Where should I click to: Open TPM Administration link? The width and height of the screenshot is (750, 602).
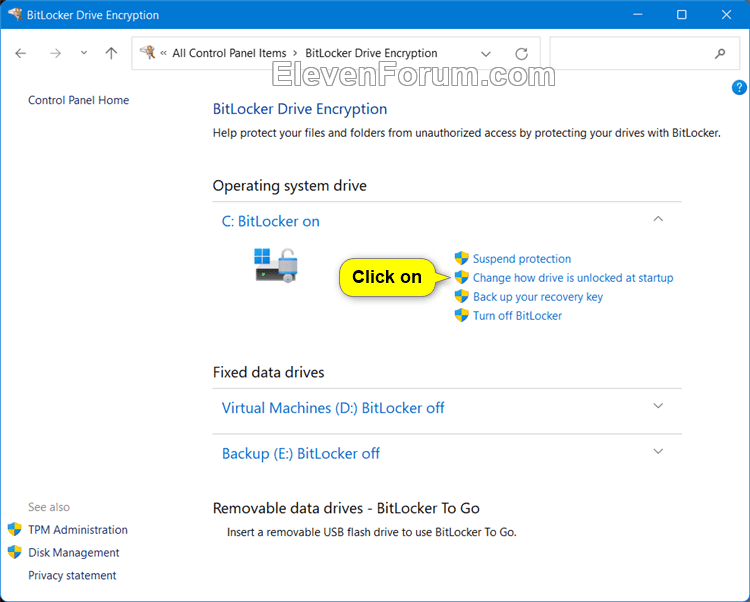click(x=78, y=530)
